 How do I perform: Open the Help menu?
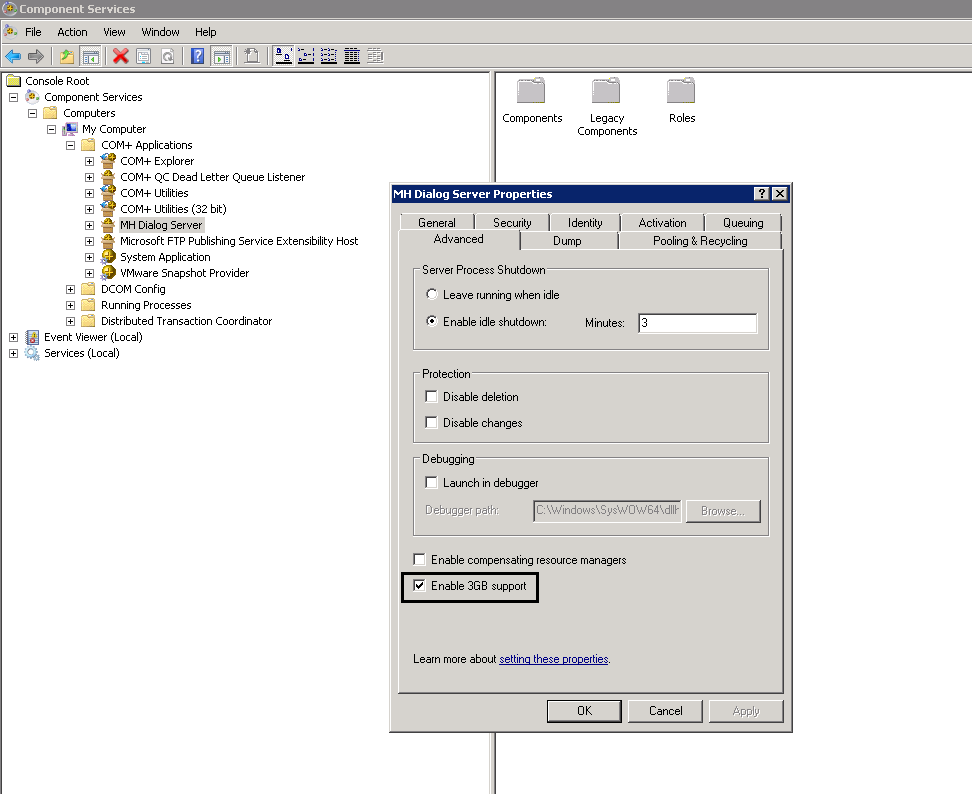[x=205, y=32]
